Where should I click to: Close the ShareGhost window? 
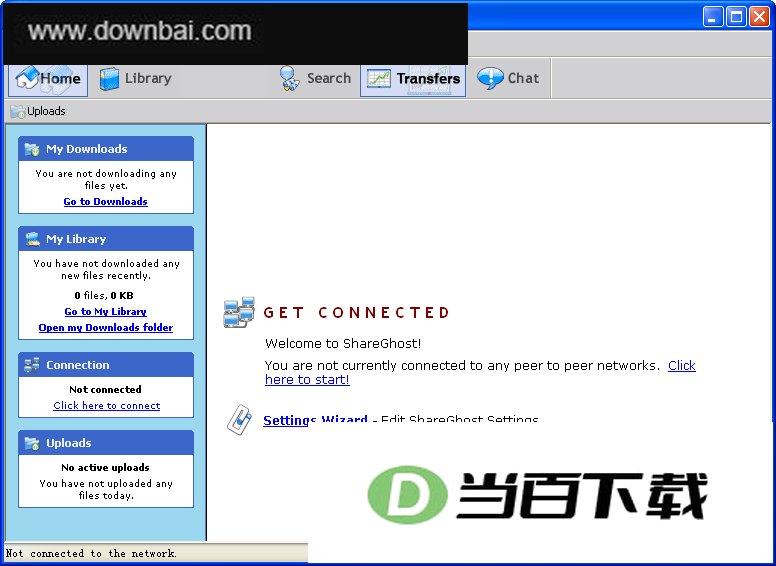(x=759, y=17)
